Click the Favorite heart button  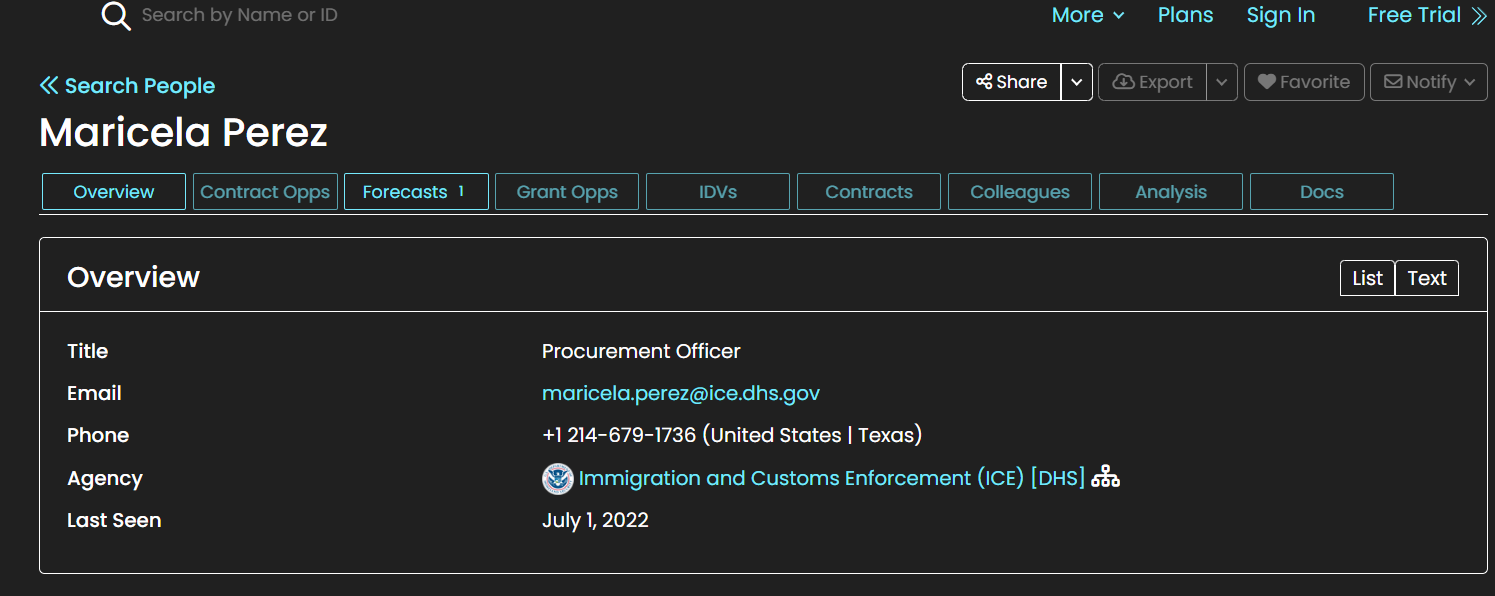coord(1303,82)
